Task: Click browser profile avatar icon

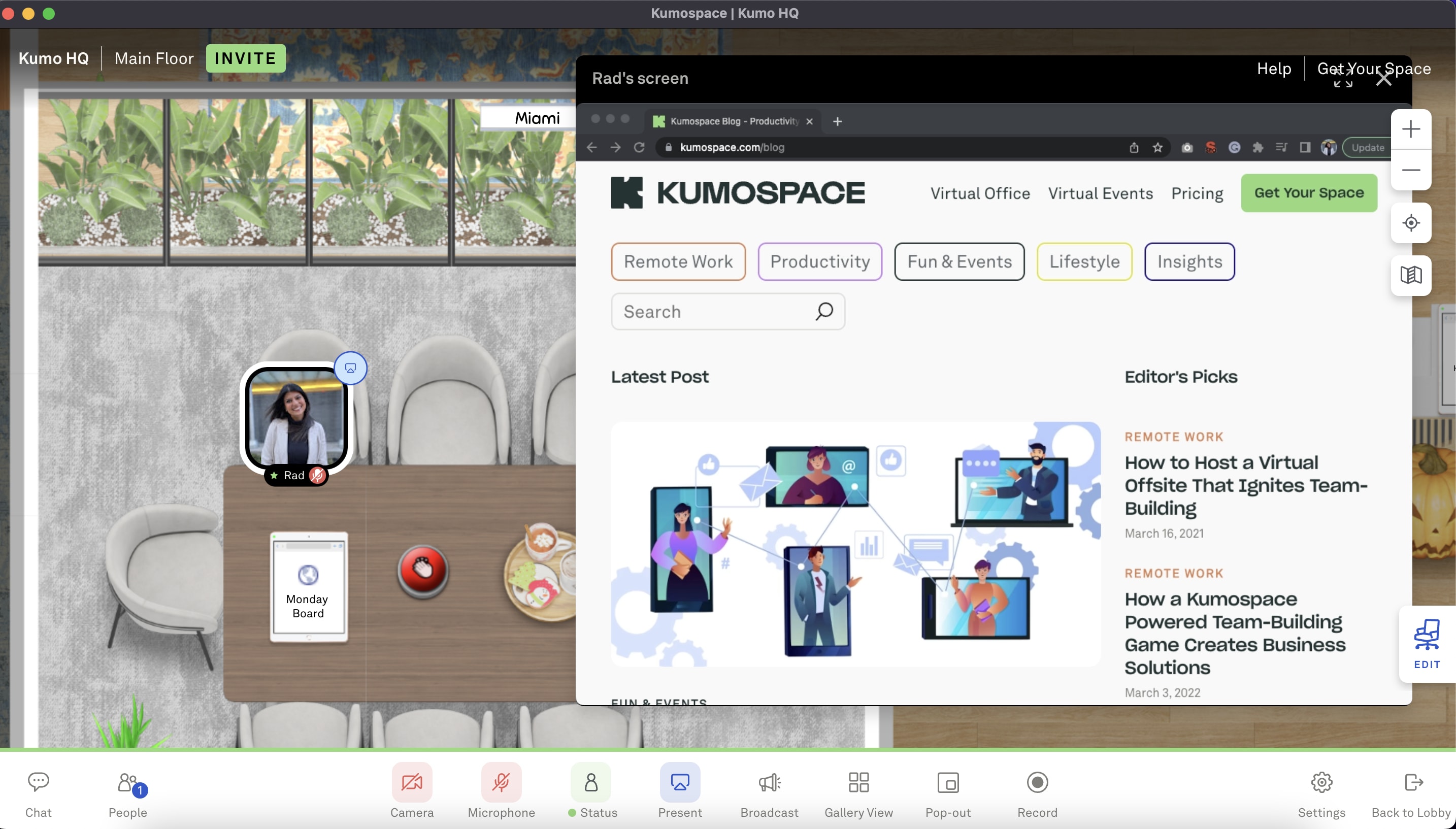Action: coord(1329,147)
